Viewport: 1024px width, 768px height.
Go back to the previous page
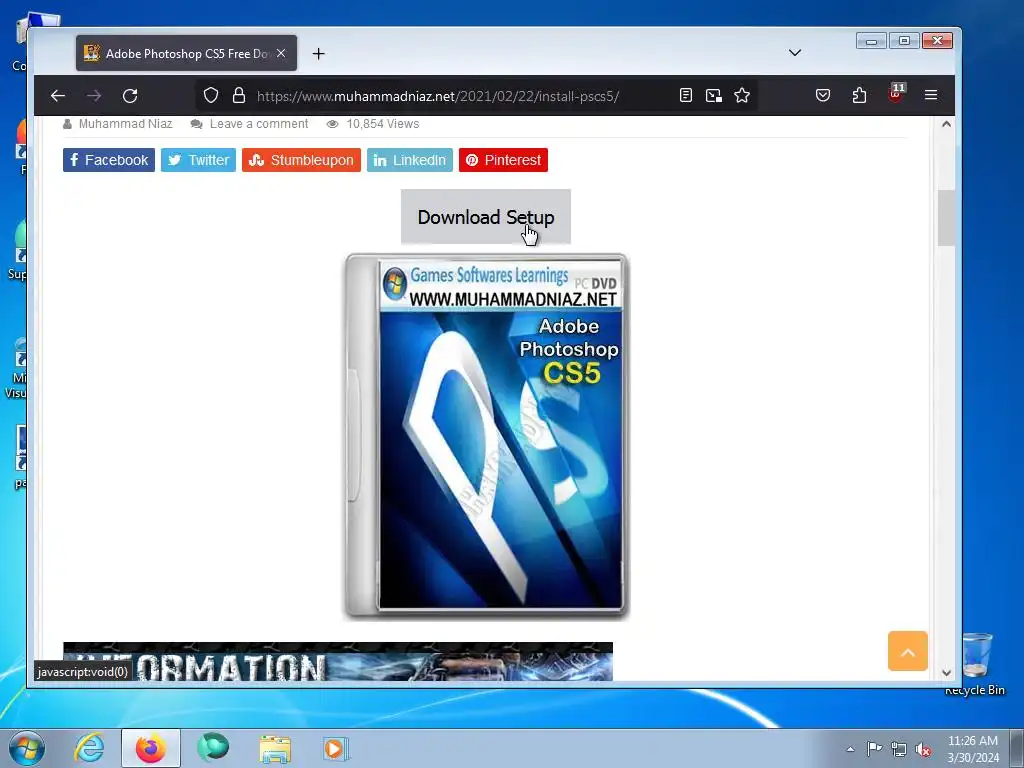pyautogui.click(x=57, y=96)
